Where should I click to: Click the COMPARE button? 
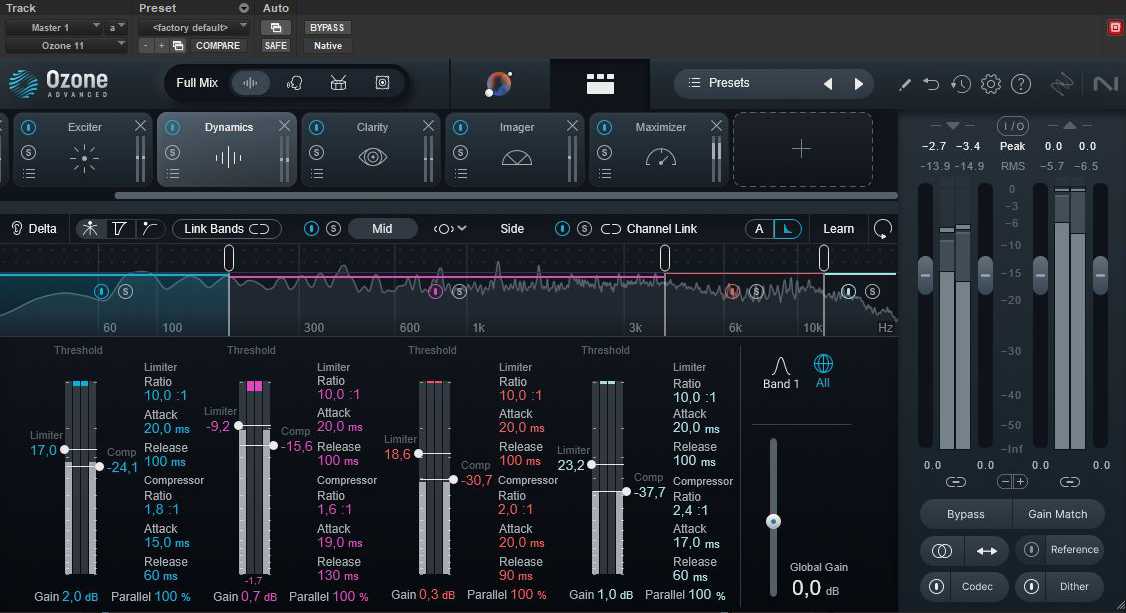(218, 45)
